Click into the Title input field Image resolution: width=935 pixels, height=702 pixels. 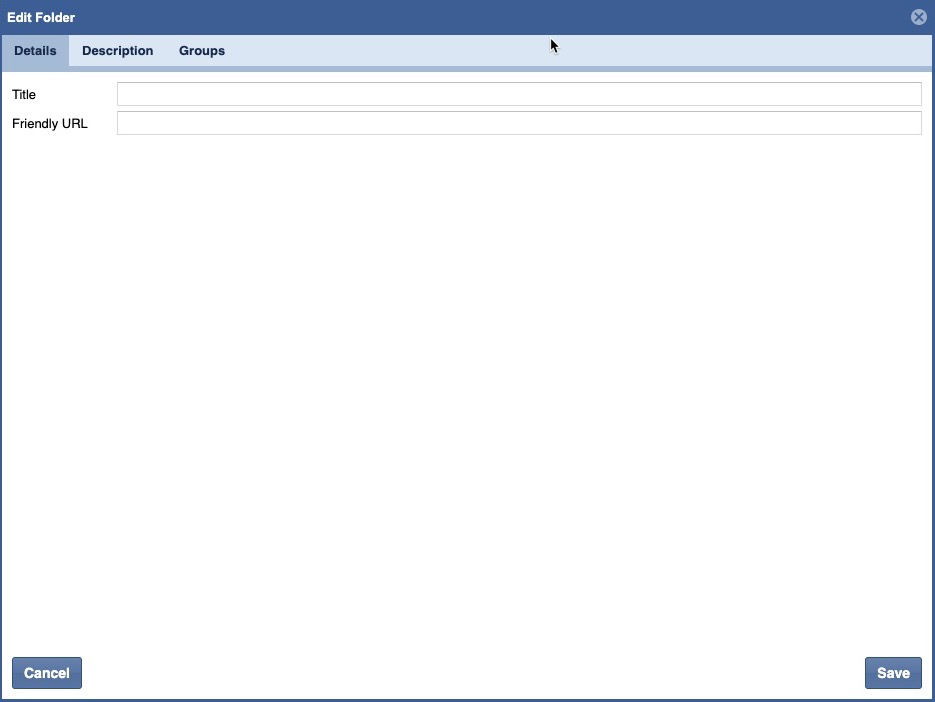click(x=518, y=94)
